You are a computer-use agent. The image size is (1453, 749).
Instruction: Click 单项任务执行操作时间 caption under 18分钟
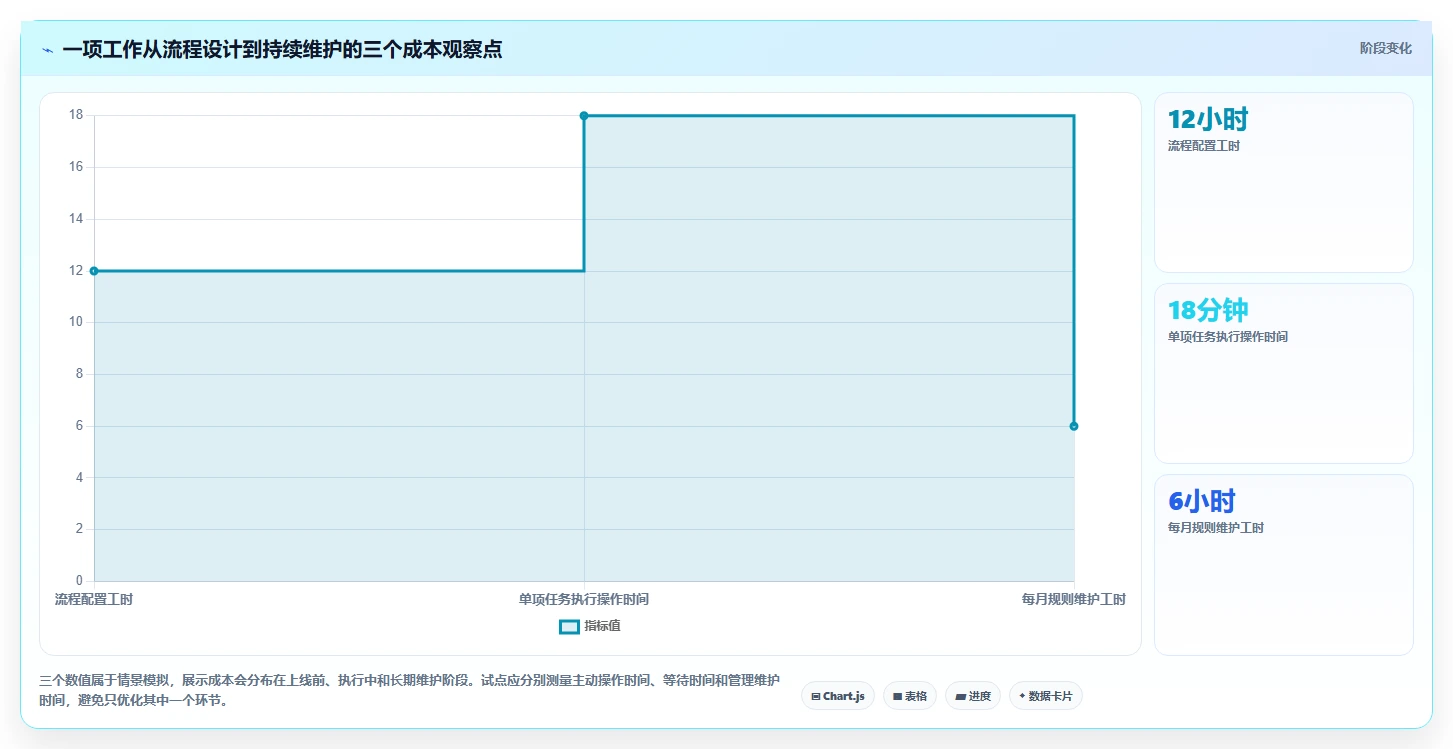coord(1228,337)
